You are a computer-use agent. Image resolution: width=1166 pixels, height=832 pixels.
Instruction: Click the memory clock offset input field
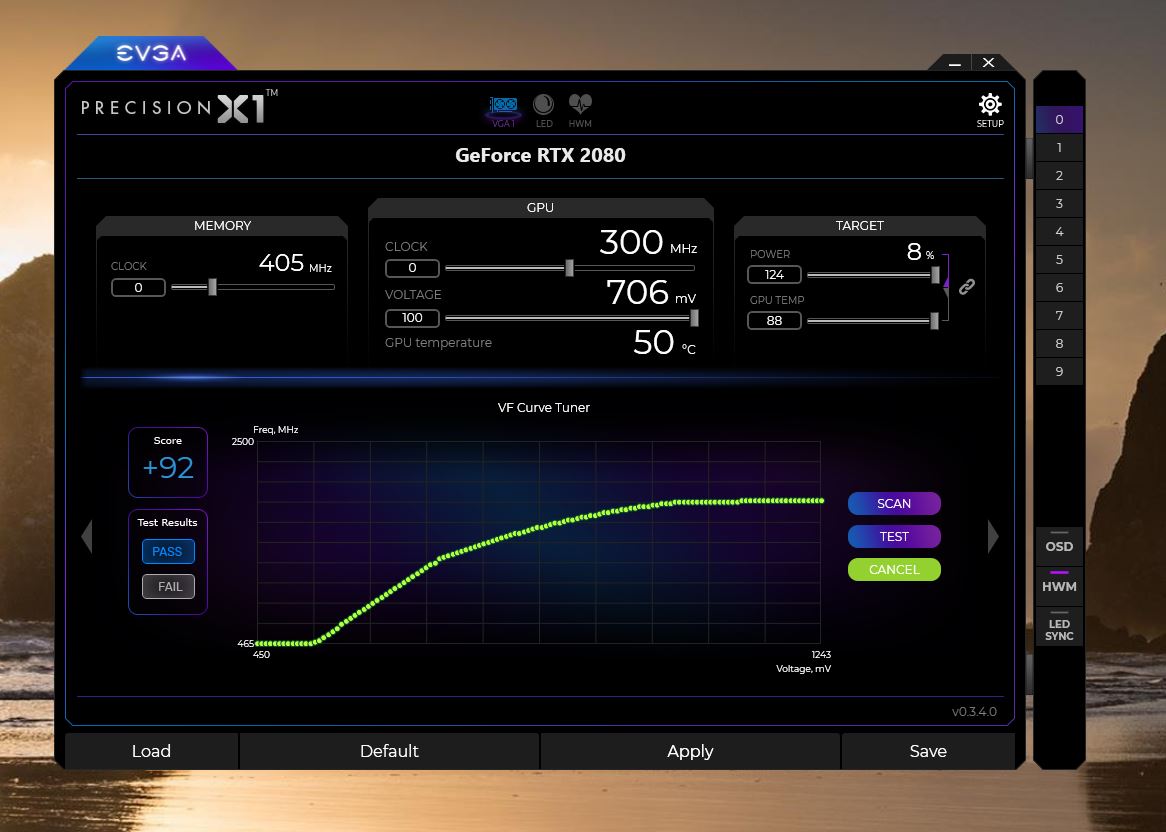point(138,287)
